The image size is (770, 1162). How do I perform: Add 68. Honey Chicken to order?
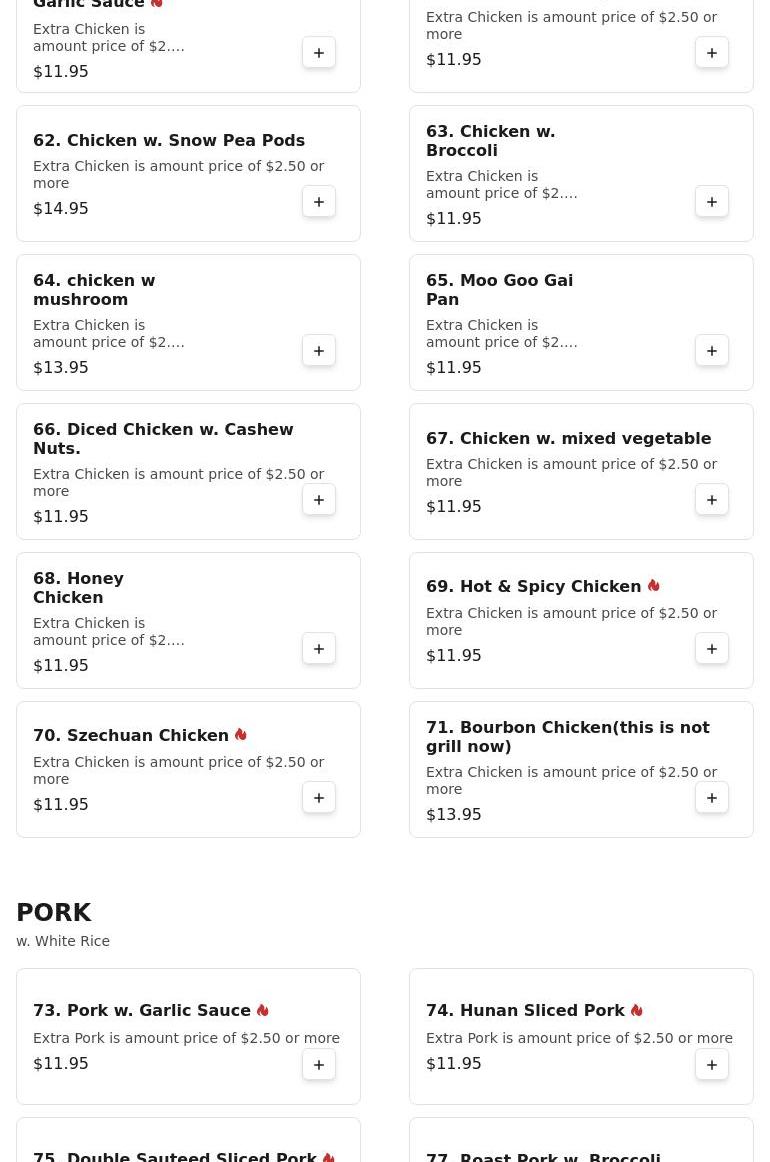coord(319,649)
